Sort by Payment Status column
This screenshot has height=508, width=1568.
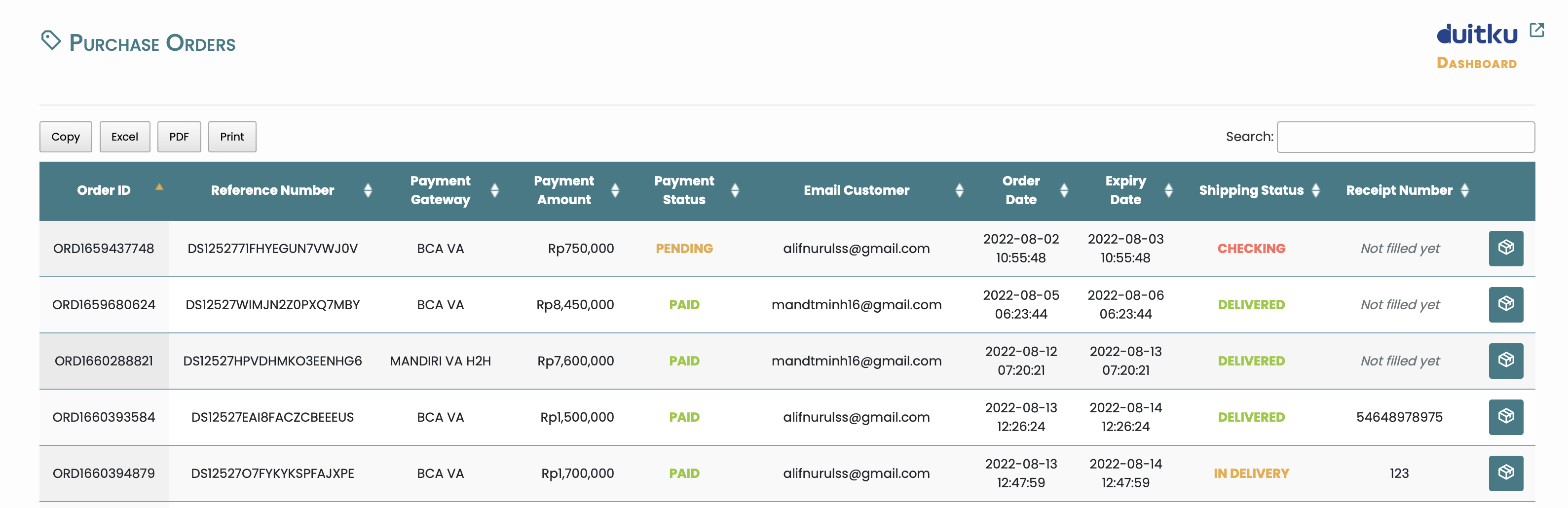coord(683,190)
